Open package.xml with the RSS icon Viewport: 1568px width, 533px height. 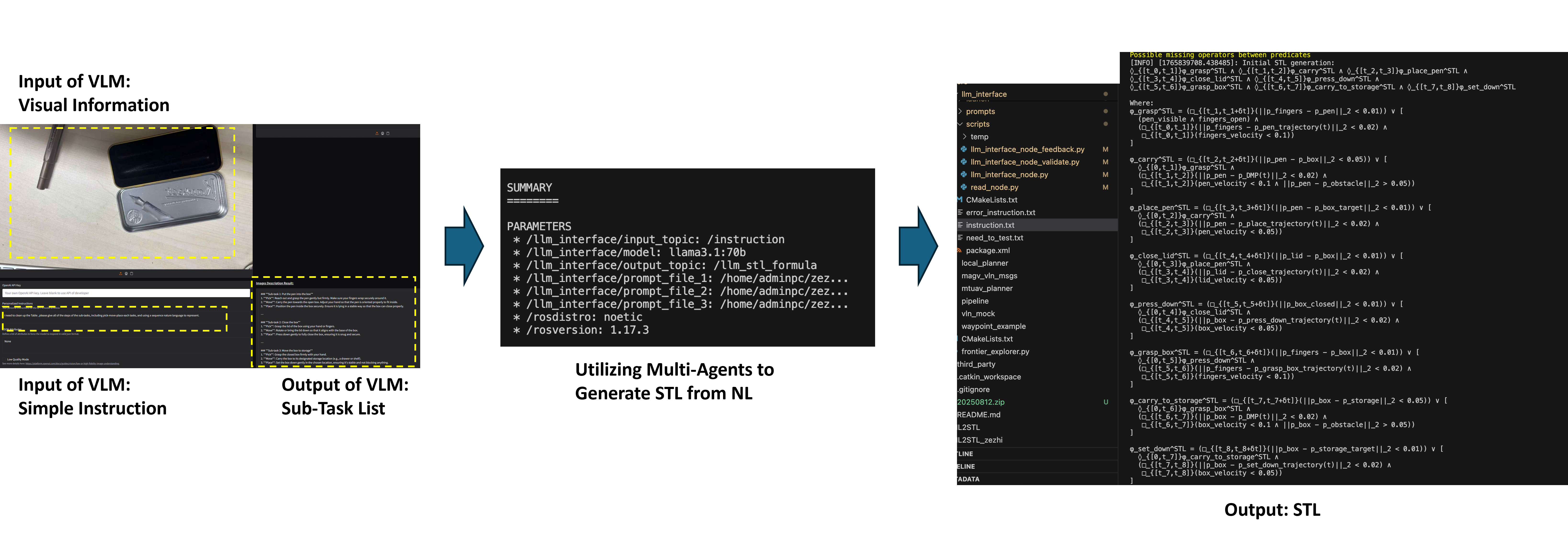[987, 250]
